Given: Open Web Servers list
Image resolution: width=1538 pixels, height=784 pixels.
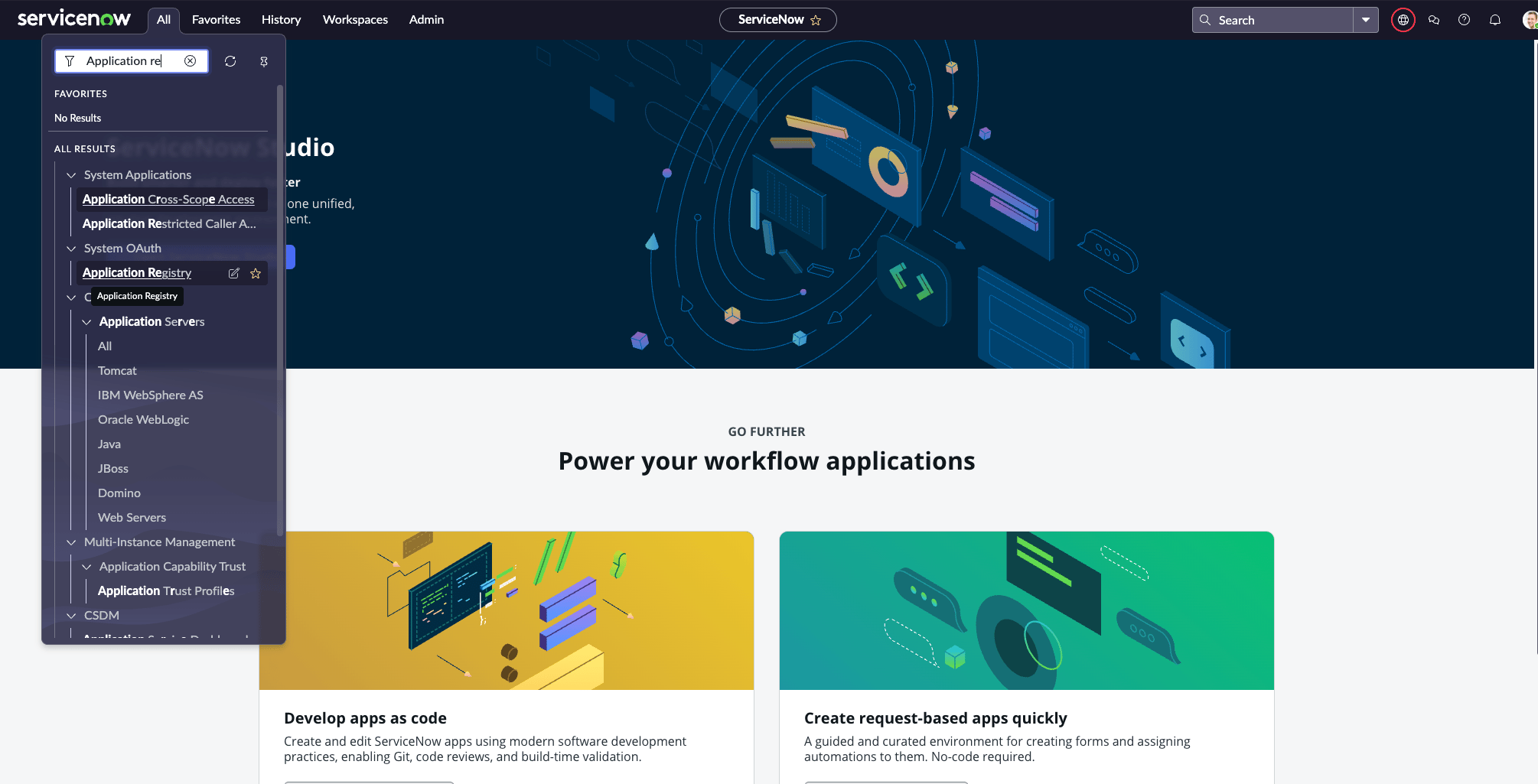Looking at the screenshot, I should [x=132, y=518].
